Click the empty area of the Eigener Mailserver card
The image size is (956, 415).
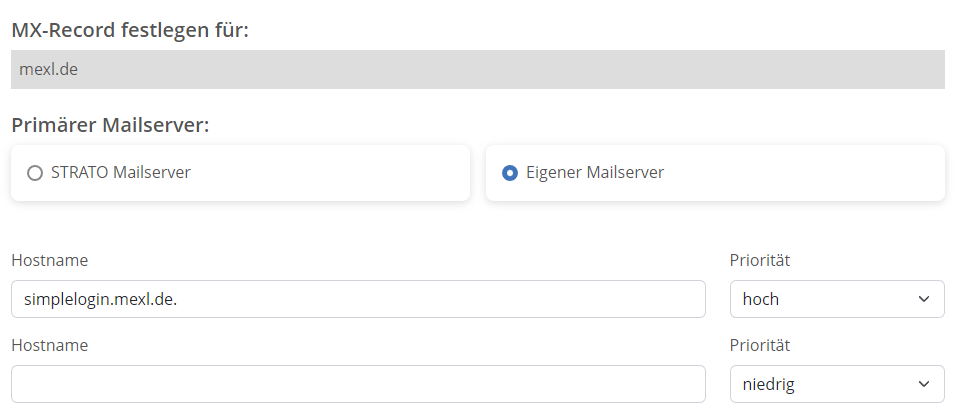[810, 173]
